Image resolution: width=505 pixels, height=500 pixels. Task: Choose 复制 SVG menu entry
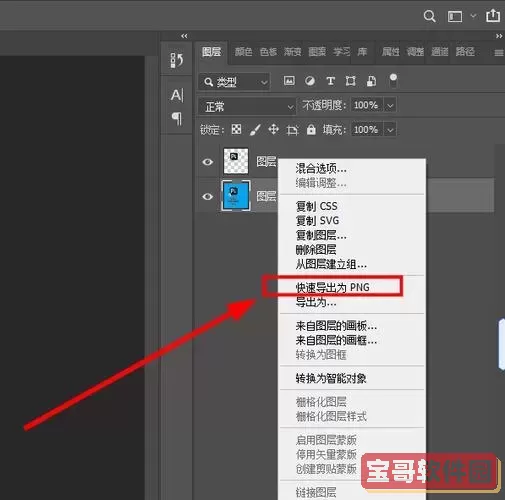click(x=317, y=221)
